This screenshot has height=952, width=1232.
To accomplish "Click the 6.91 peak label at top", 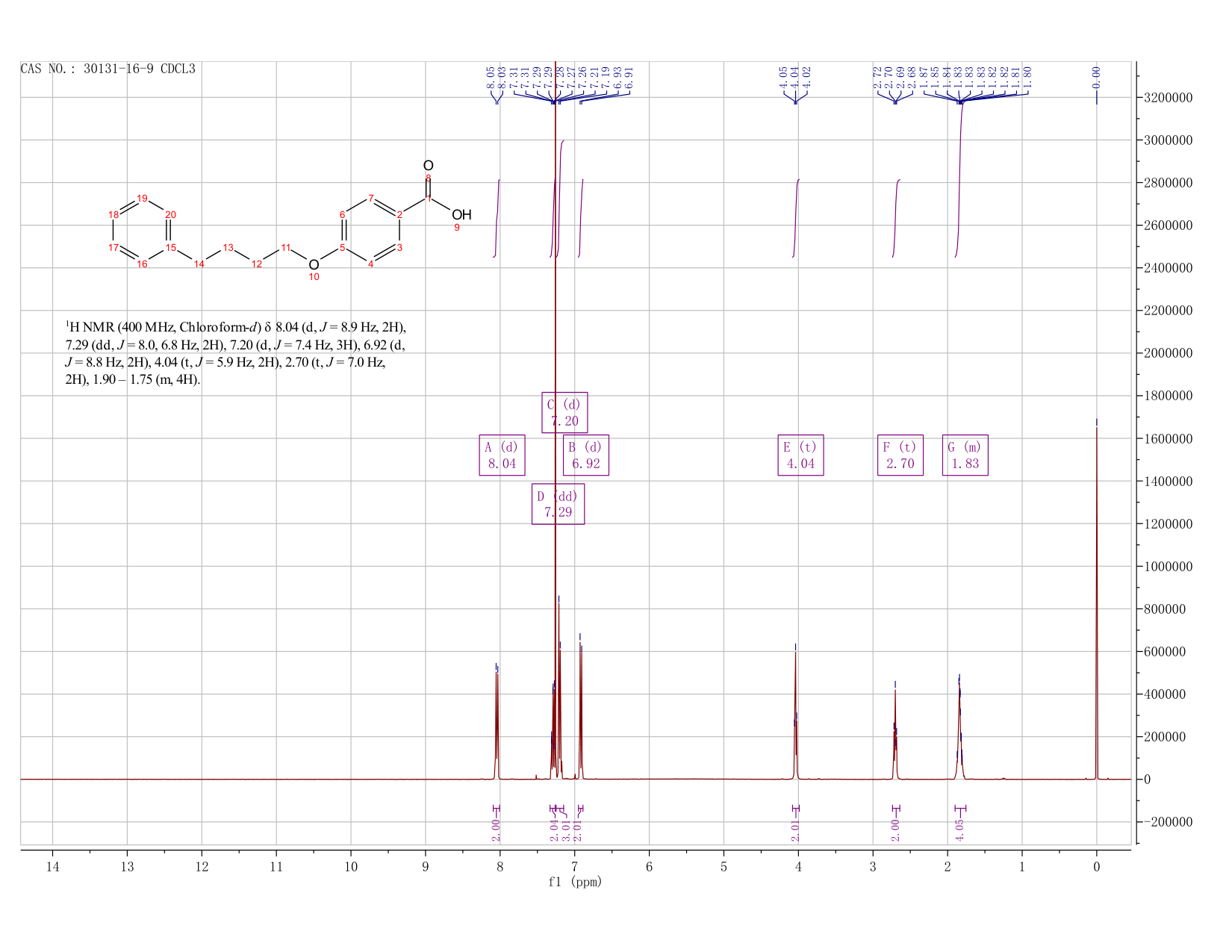I will click(629, 77).
